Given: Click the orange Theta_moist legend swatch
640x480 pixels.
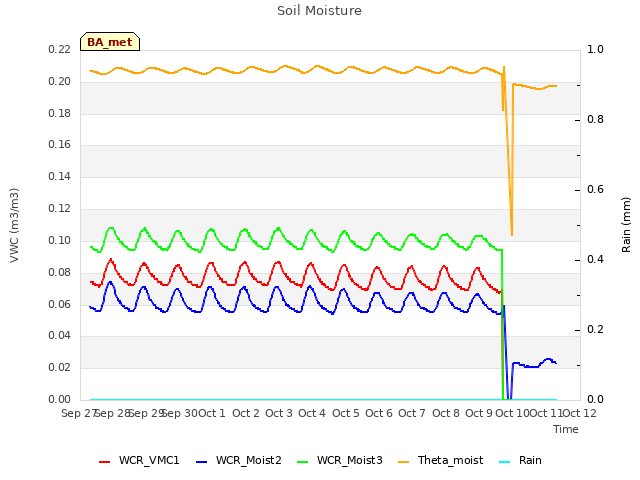Looking at the screenshot, I should pyautogui.click(x=403, y=462).
